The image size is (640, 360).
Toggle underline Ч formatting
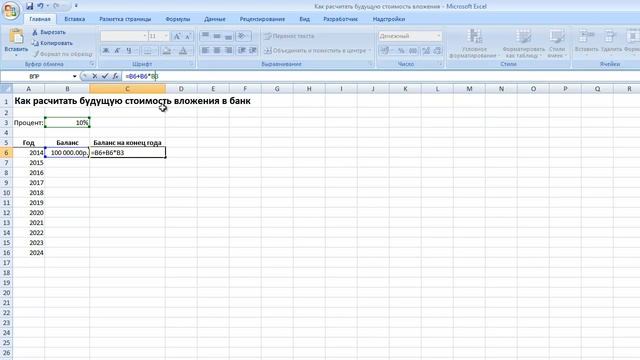129,51
